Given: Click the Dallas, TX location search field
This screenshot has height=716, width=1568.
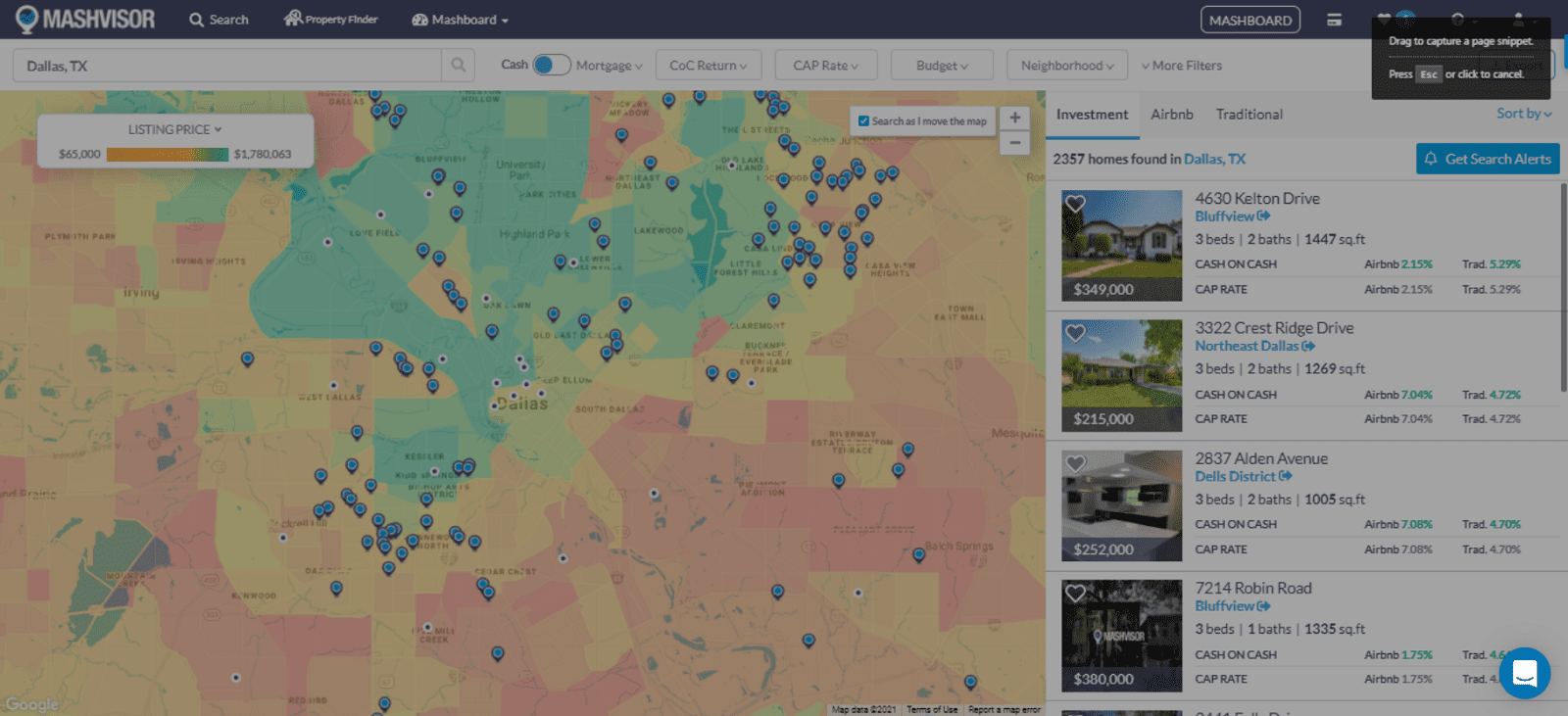Looking at the screenshot, I should click(227, 66).
